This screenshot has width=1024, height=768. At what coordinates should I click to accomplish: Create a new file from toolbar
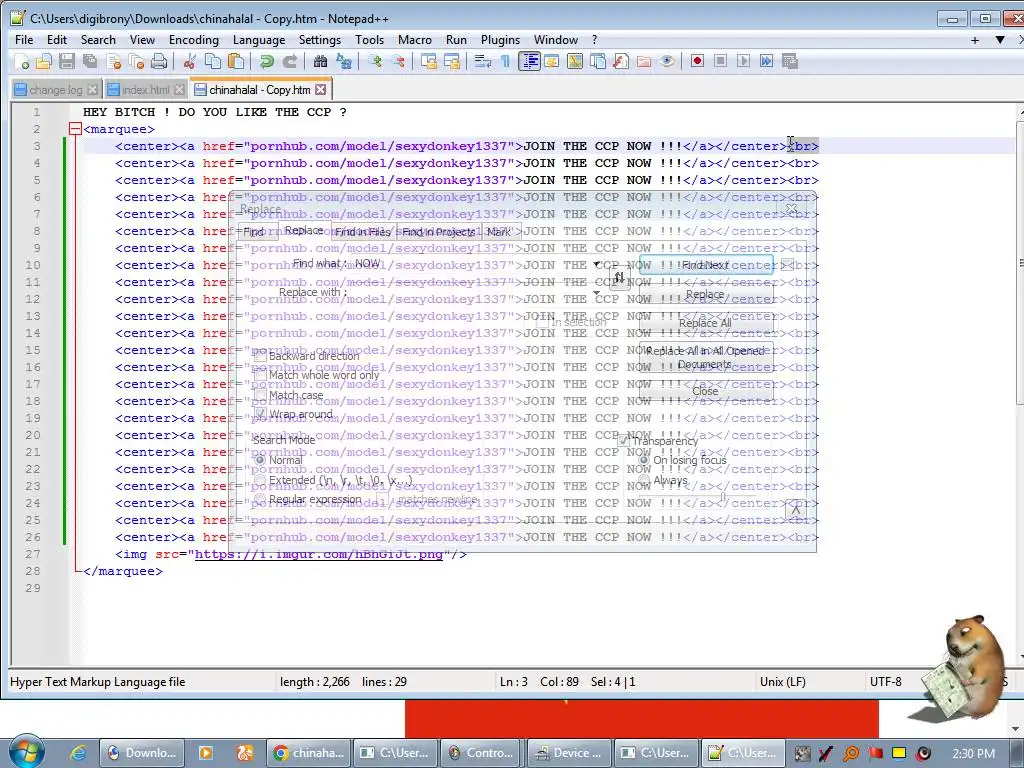(22, 61)
